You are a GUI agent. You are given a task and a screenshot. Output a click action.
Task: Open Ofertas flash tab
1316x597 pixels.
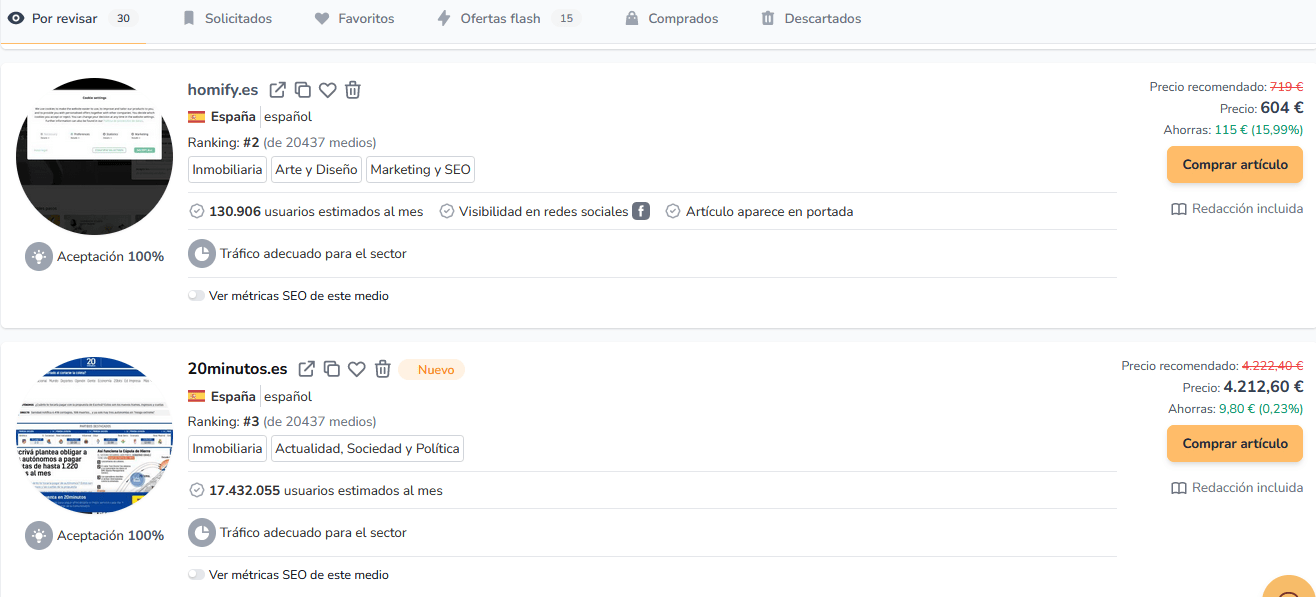point(509,18)
